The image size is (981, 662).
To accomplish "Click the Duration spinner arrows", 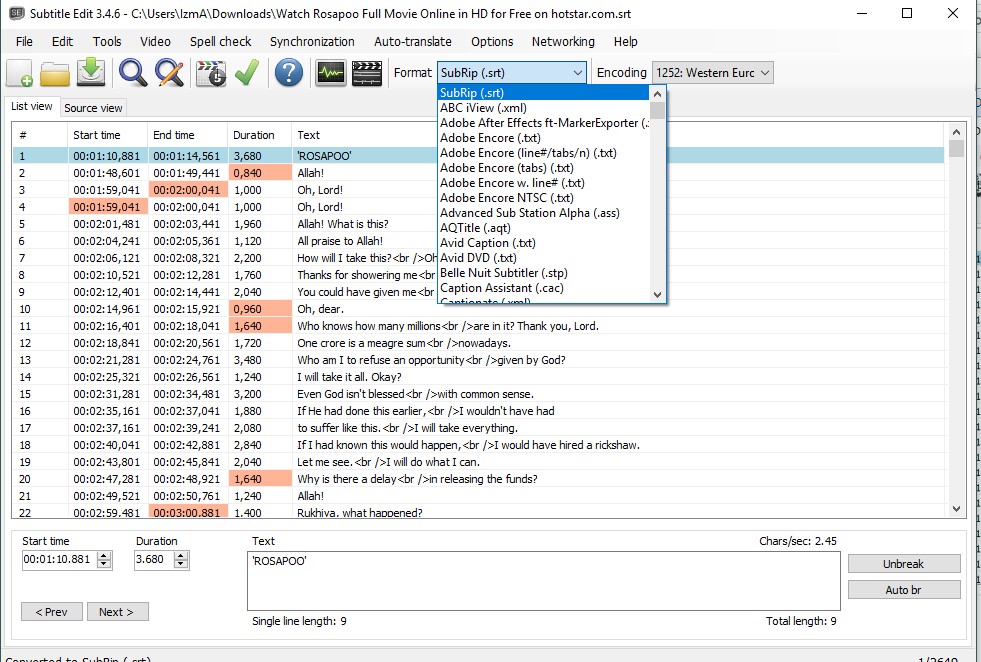I will click(x=180, y=561).
